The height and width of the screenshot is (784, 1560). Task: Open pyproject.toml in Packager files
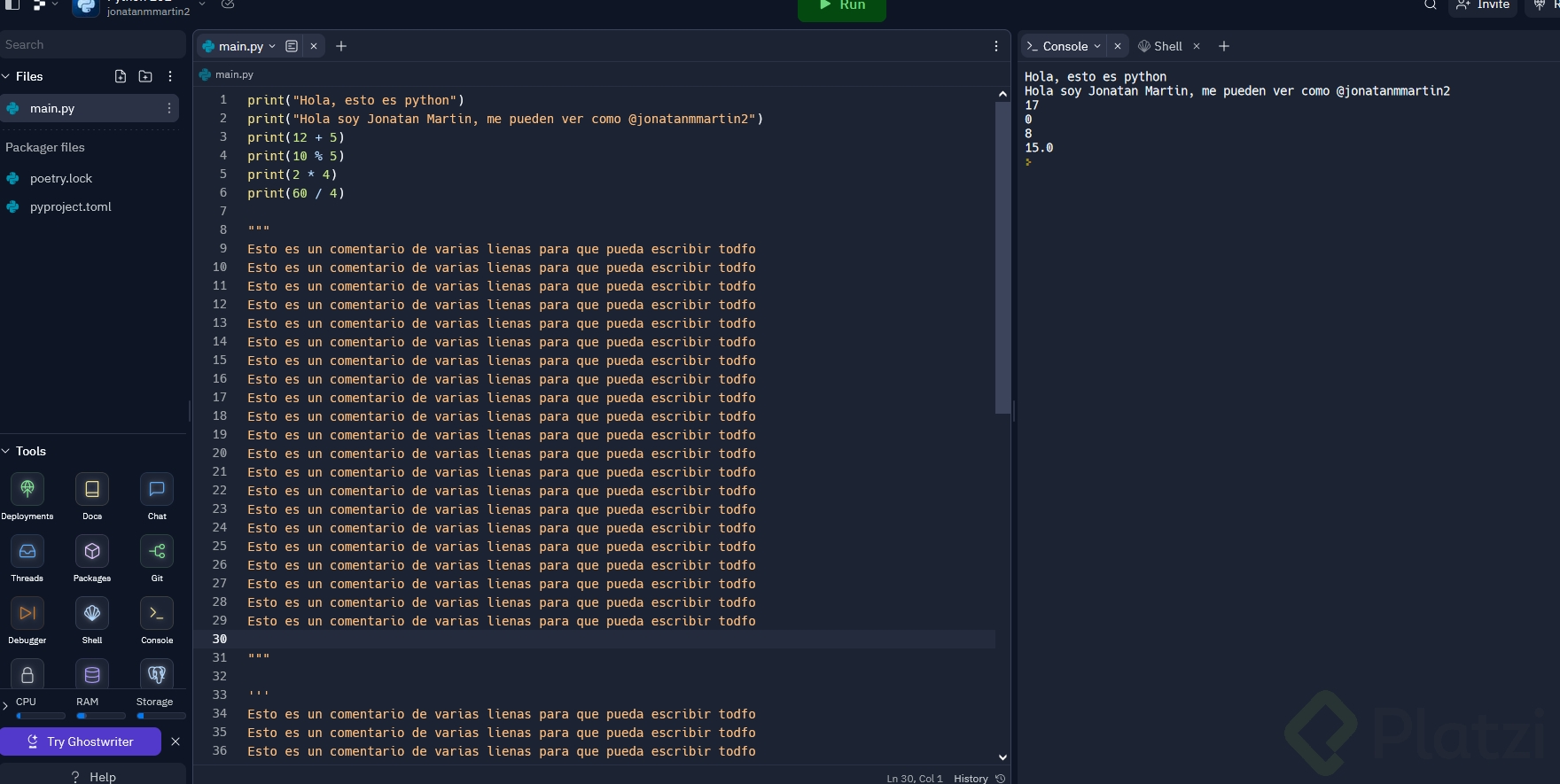(x=71, y=206)
